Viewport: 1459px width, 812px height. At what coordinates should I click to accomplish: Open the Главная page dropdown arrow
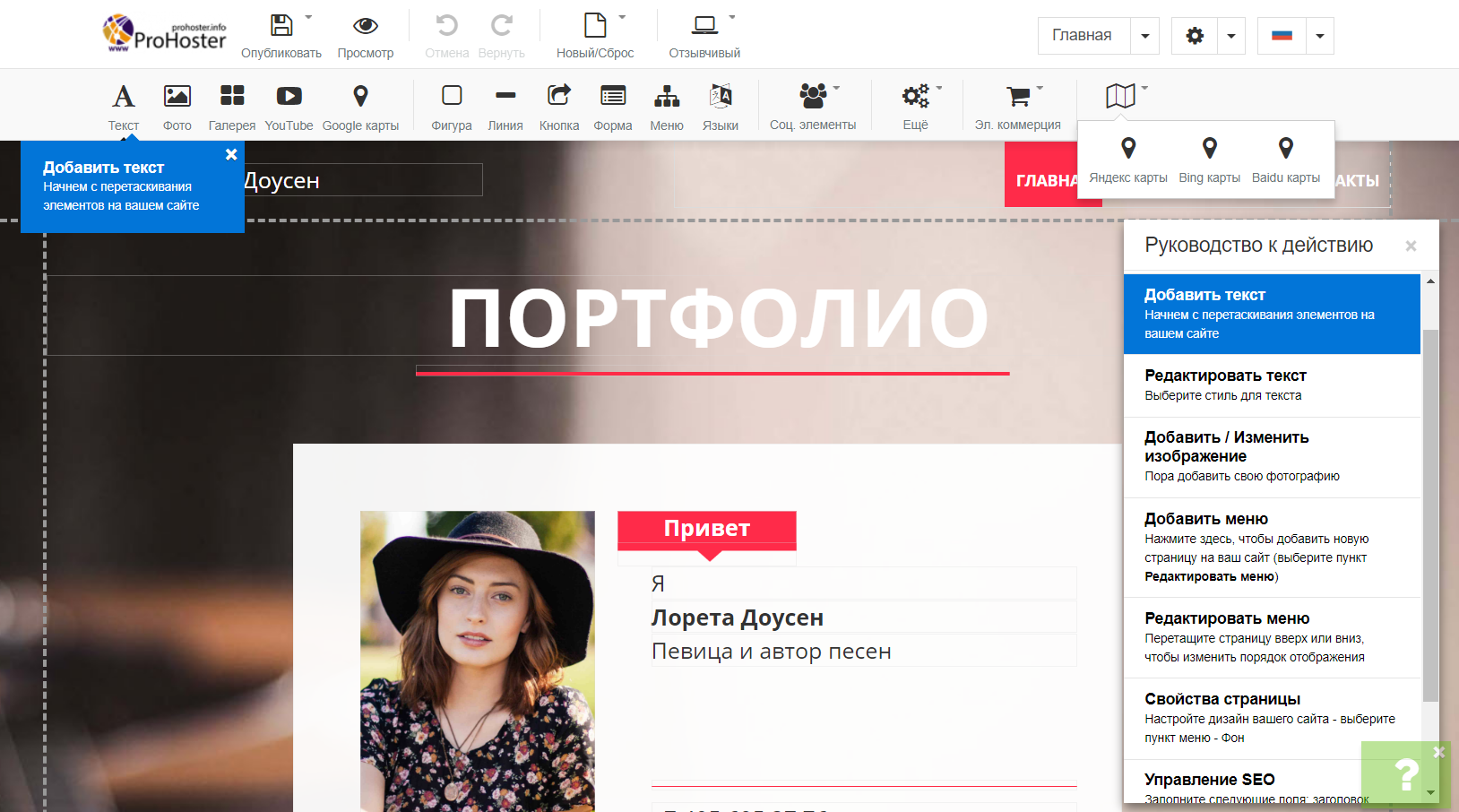1144,37
